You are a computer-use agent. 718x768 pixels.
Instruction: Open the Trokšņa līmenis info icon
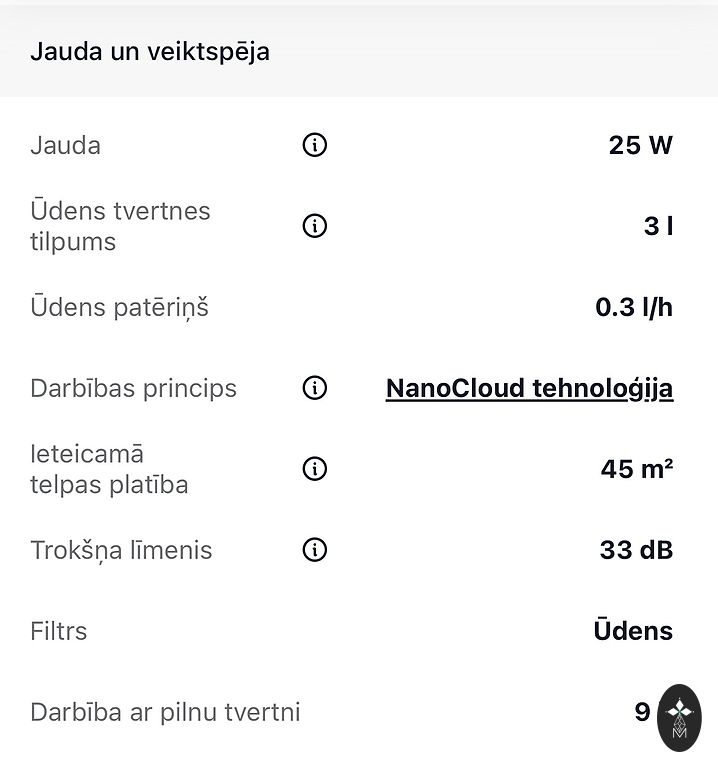314,550
